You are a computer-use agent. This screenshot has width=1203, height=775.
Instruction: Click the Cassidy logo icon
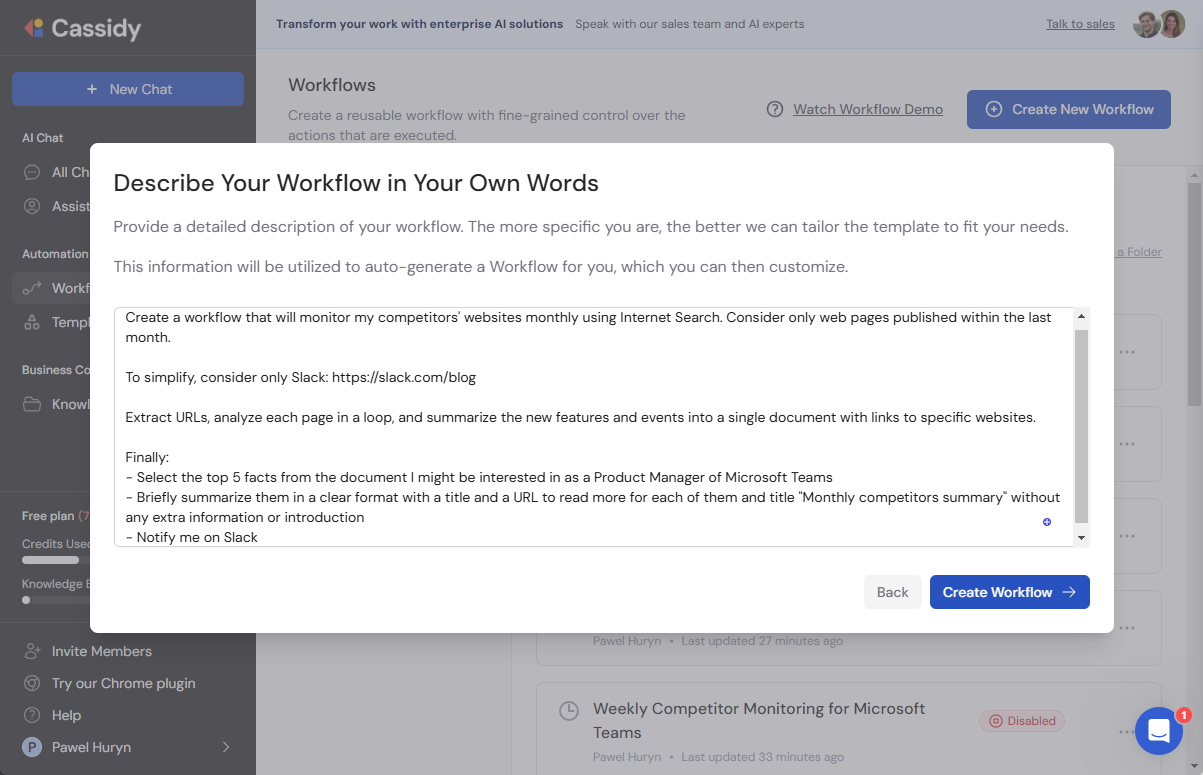click(34, 28)
